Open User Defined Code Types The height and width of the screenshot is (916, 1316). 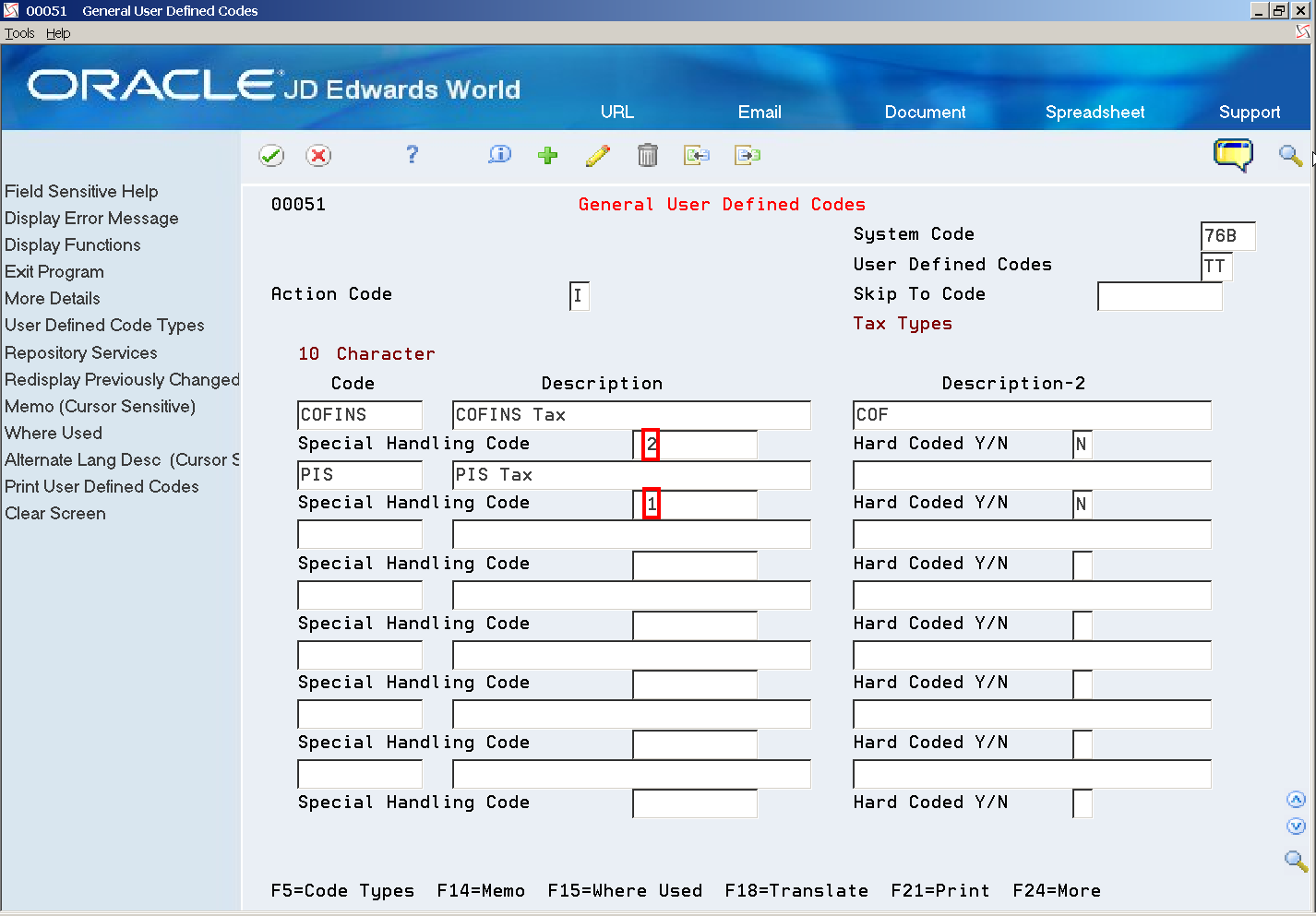point(104,325)
